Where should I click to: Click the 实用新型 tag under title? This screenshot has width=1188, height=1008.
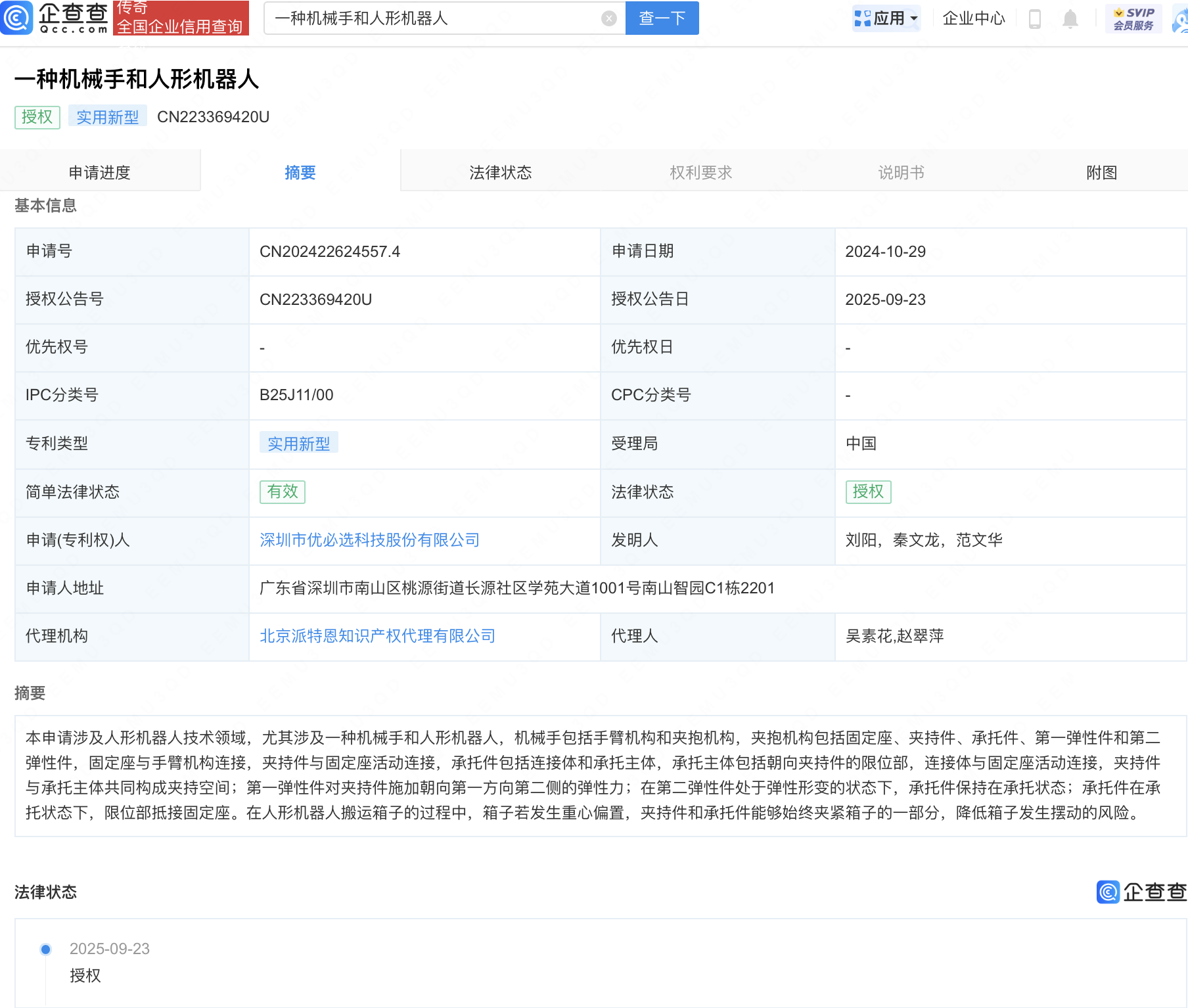click(108, 117)
